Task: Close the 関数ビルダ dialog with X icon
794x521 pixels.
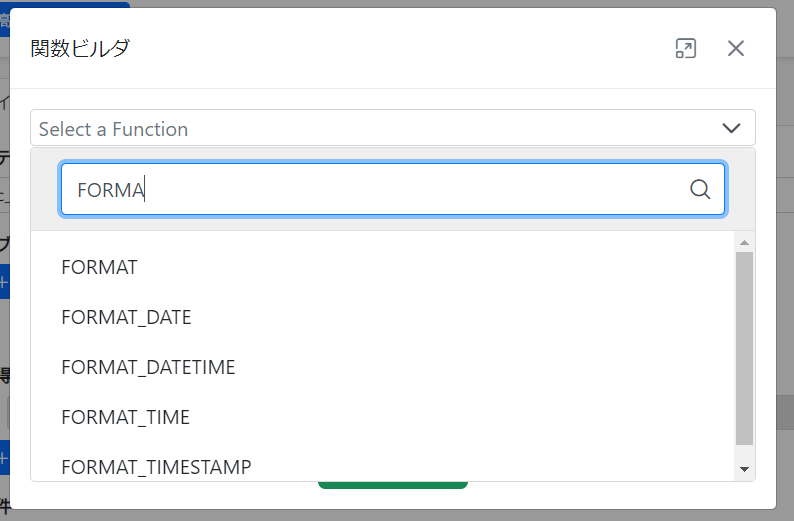Action: (736, 48)
